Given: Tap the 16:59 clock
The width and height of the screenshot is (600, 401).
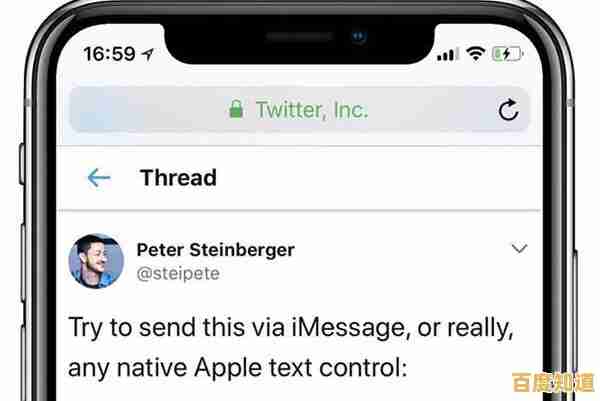Looking at the screenshot, I should (x=109, y=54).
